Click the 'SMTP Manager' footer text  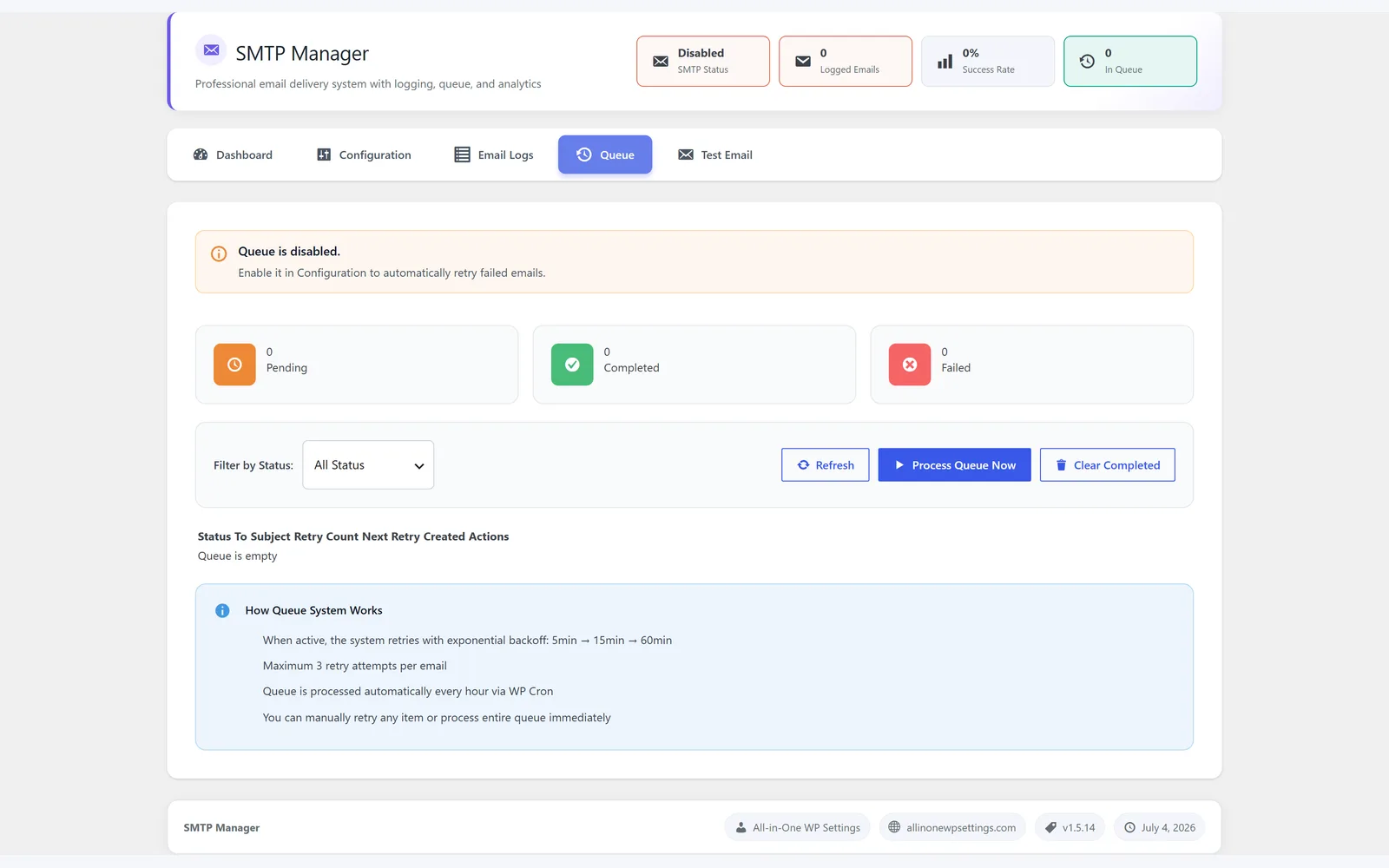click(221, 828)
